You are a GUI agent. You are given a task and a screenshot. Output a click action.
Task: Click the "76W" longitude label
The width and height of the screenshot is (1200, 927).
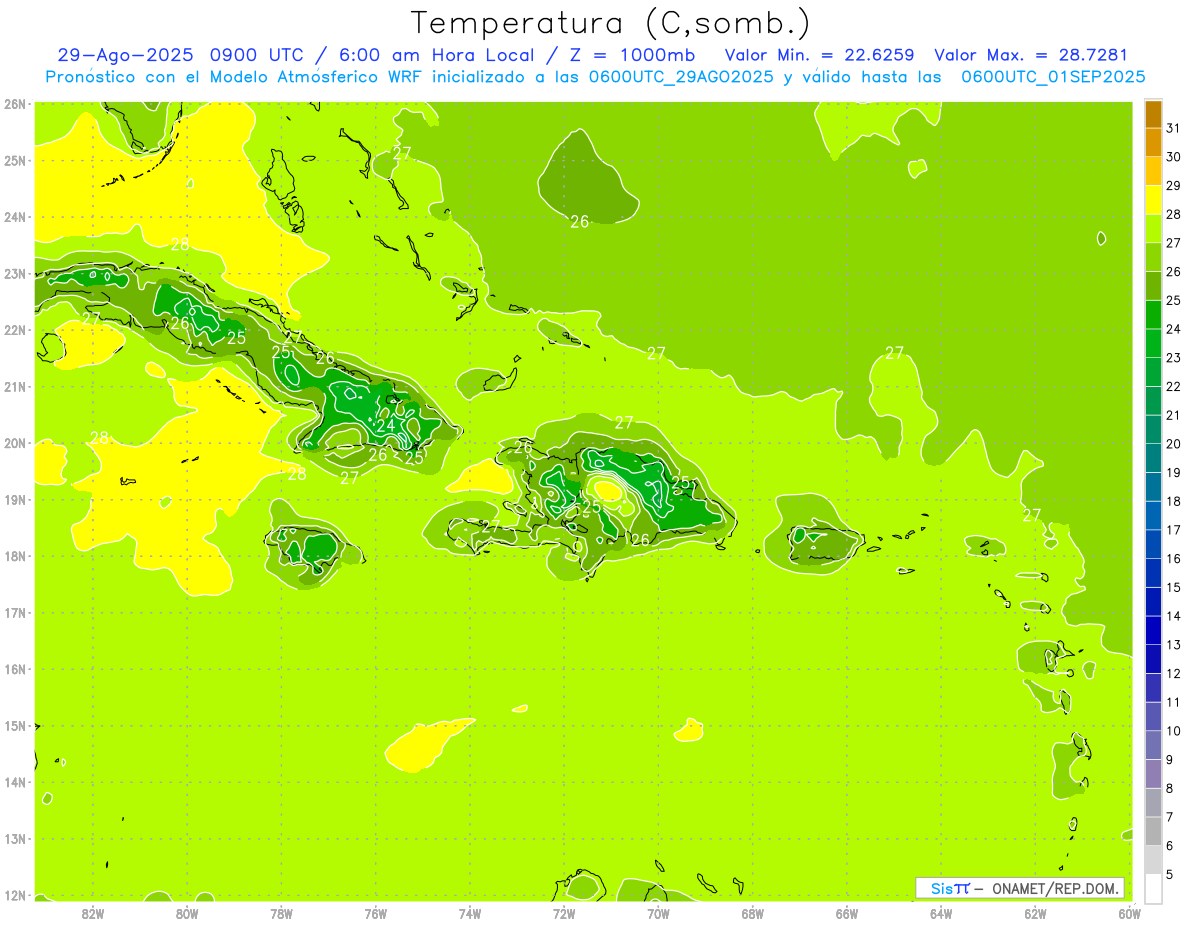pos(376,913)
